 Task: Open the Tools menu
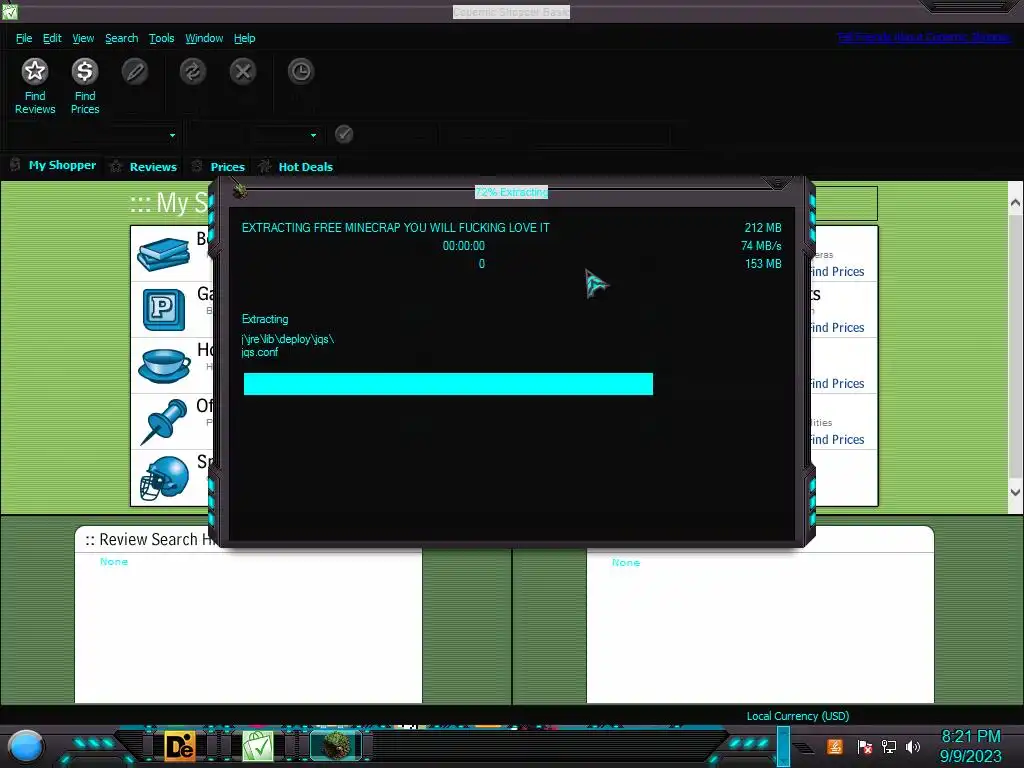161,38
